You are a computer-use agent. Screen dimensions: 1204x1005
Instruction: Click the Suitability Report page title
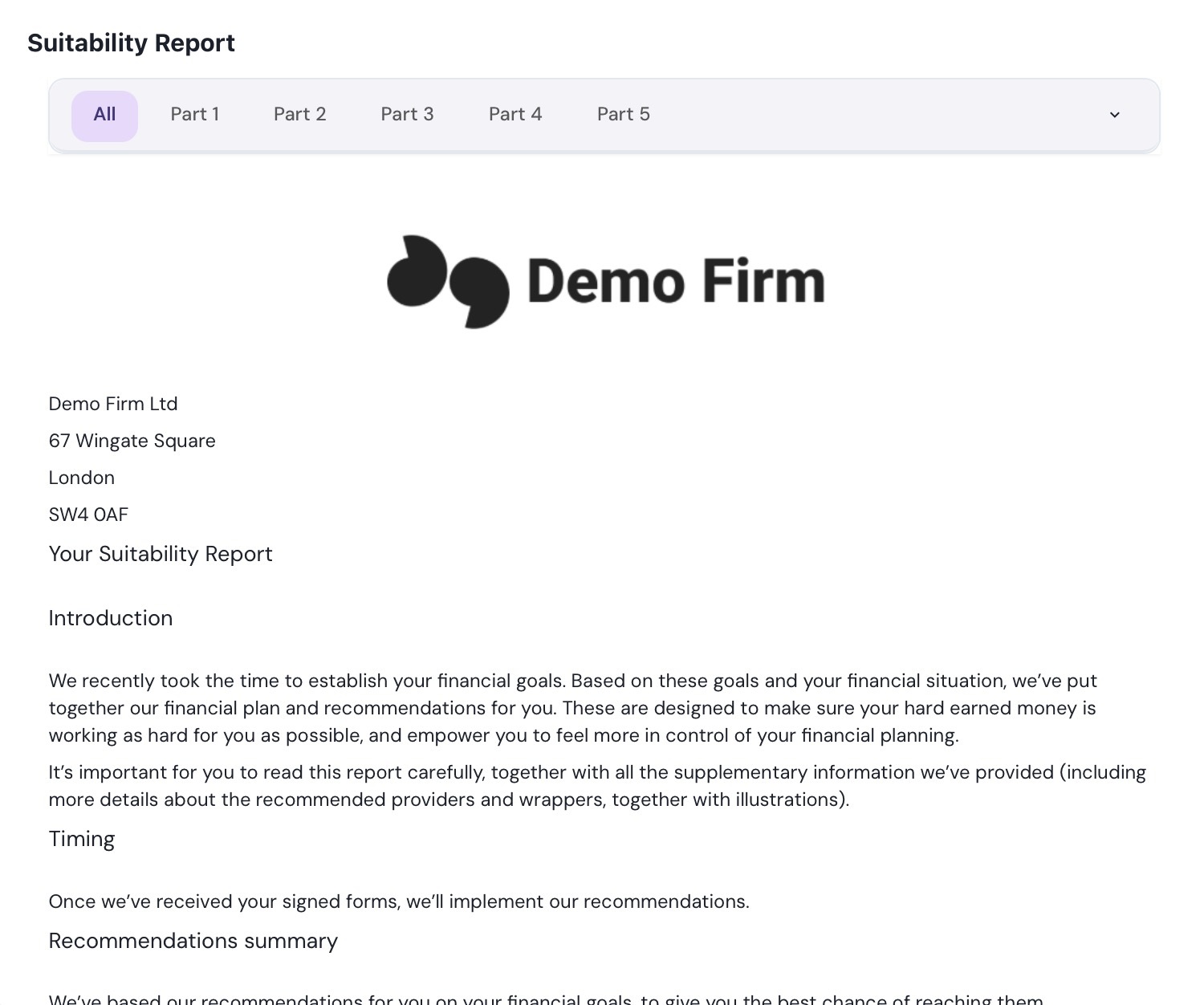pos(131,43)
